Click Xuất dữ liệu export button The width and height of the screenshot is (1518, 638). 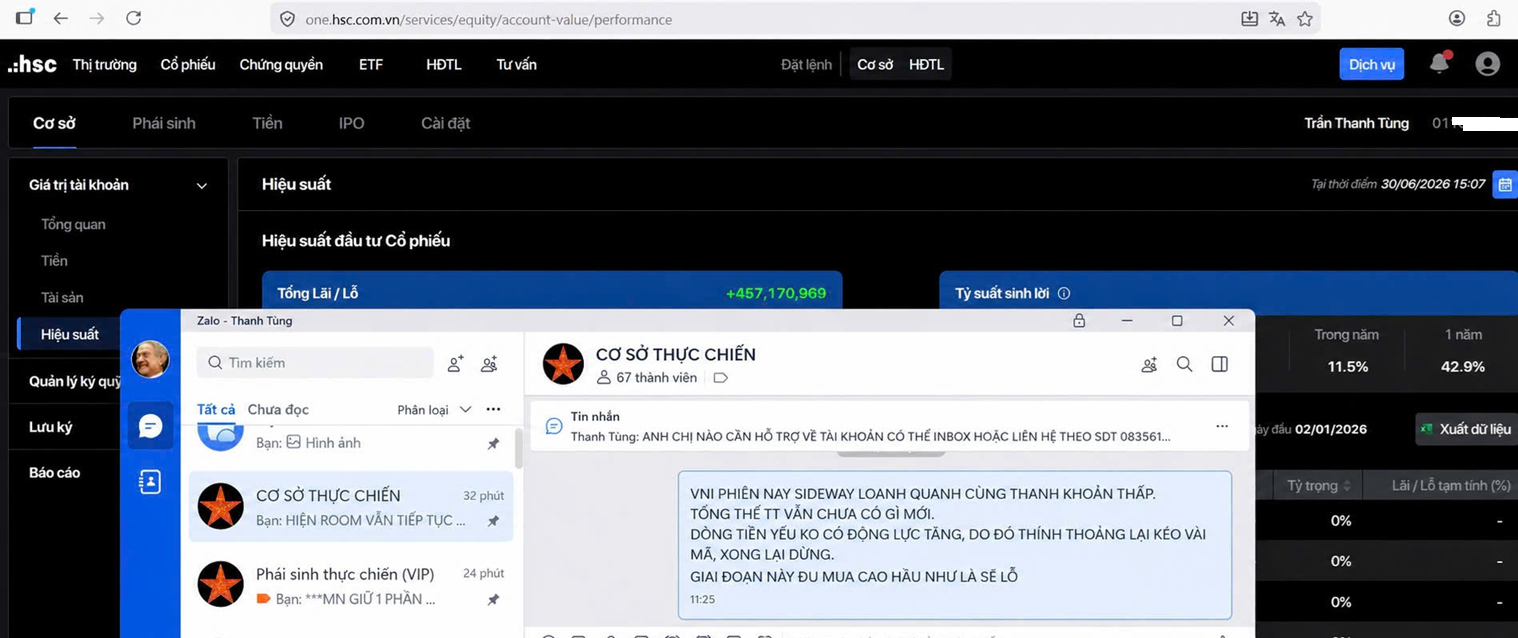click(x=1466, y=429)
